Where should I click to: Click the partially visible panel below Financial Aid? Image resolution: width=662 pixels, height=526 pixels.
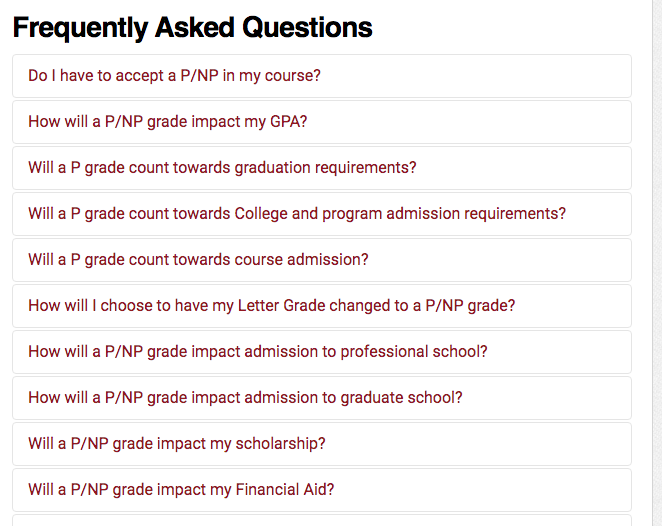click(x=322, y=520)
